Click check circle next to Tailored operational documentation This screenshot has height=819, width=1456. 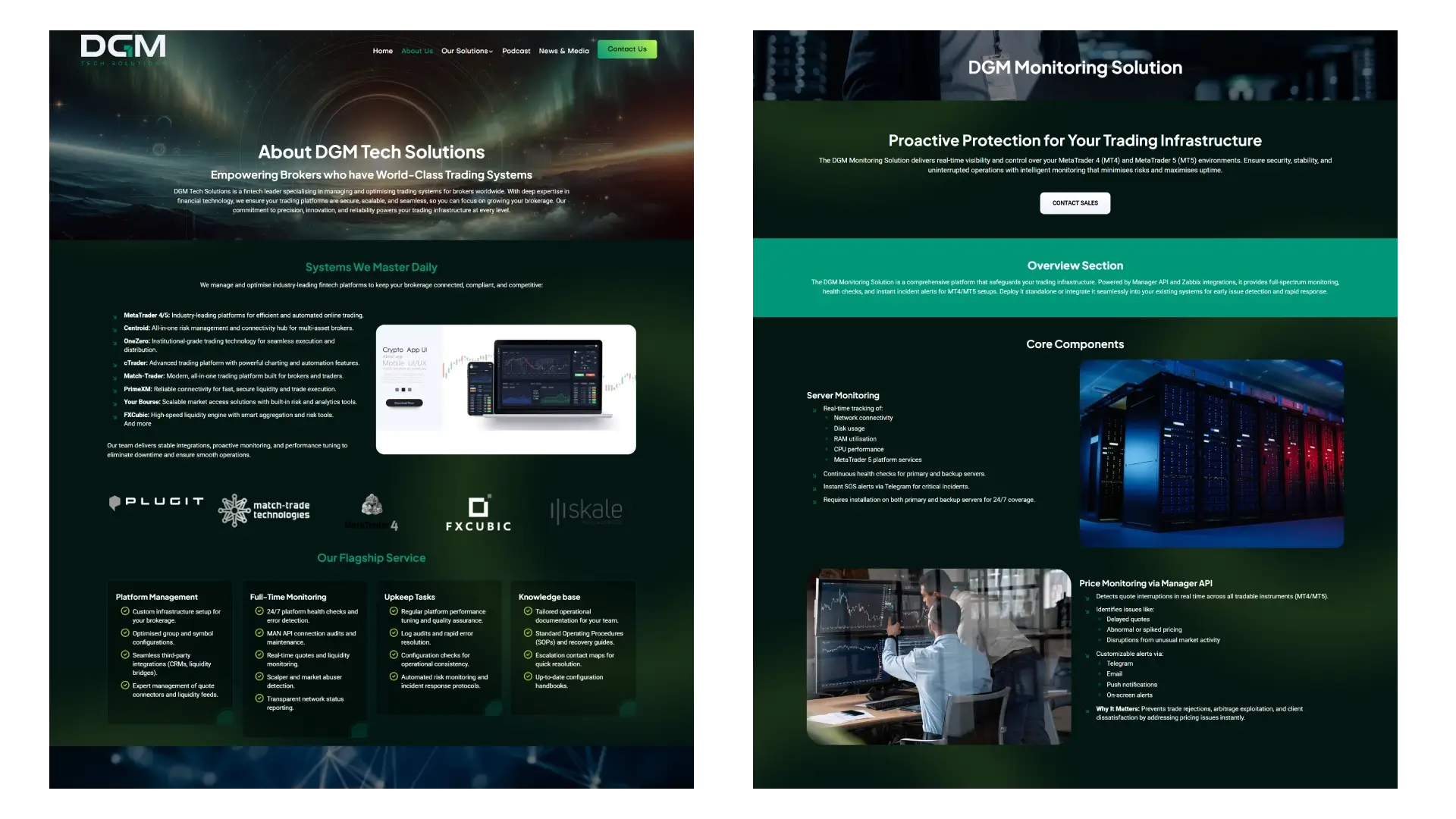coord(528,611)
